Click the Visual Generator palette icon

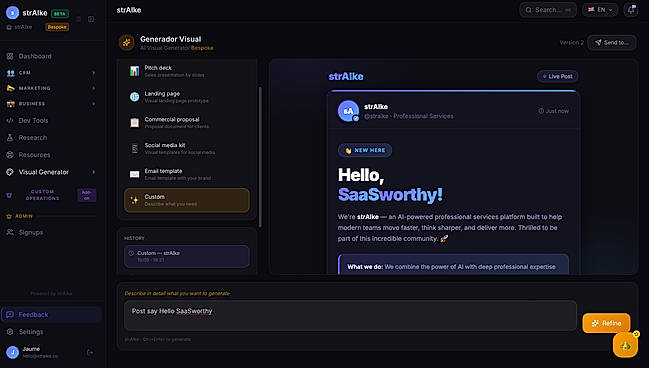[10, 172]
